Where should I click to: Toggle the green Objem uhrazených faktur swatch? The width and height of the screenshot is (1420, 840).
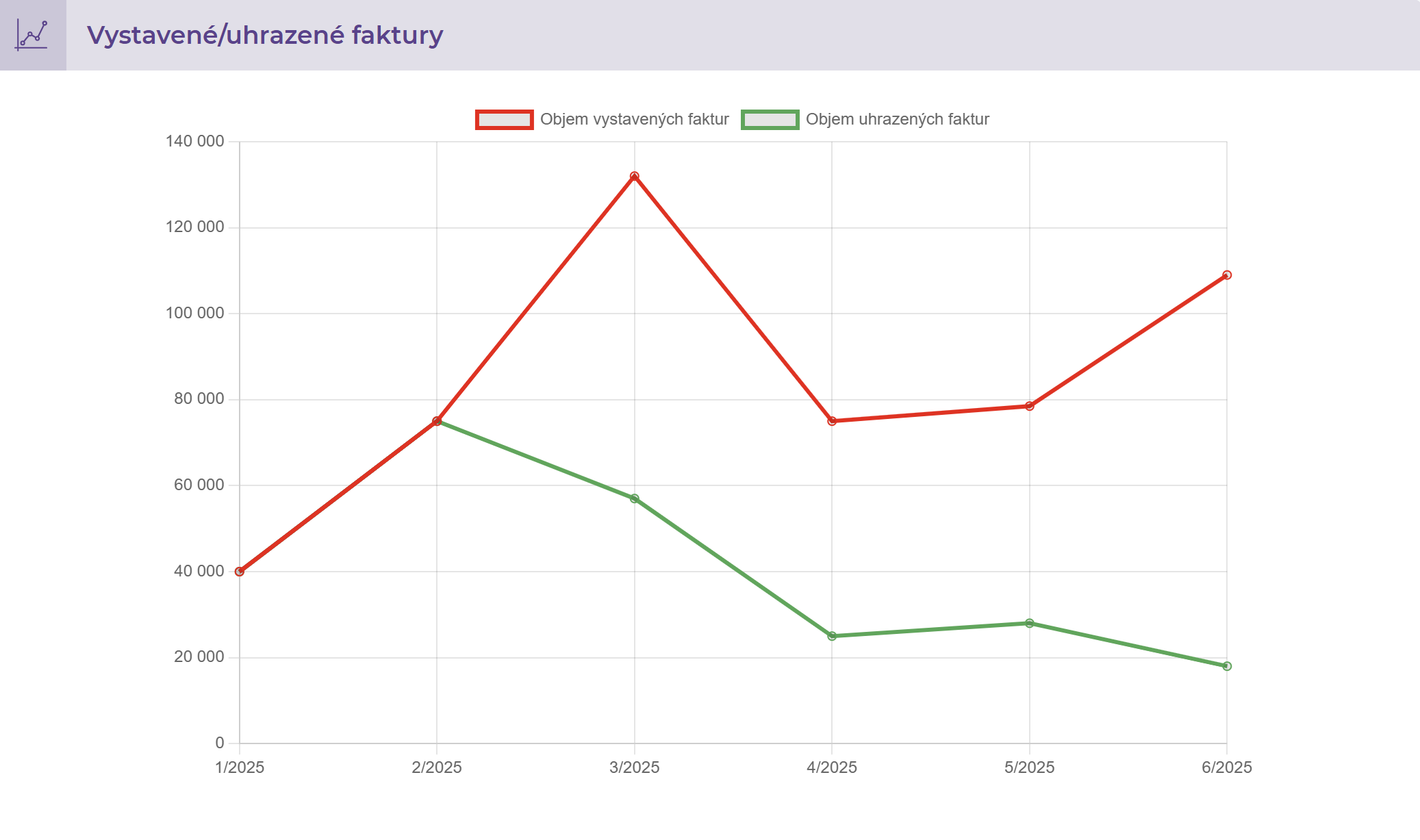point(770,120)
